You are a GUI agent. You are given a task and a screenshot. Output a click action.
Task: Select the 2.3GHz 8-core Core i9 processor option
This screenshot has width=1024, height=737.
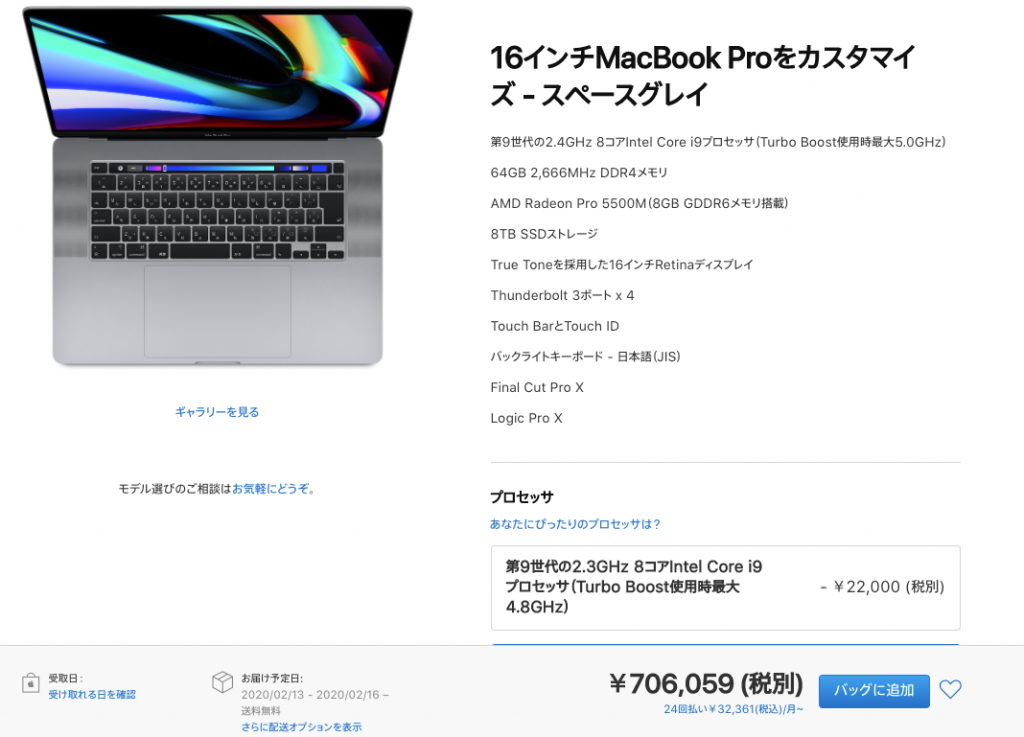[726, 588]
